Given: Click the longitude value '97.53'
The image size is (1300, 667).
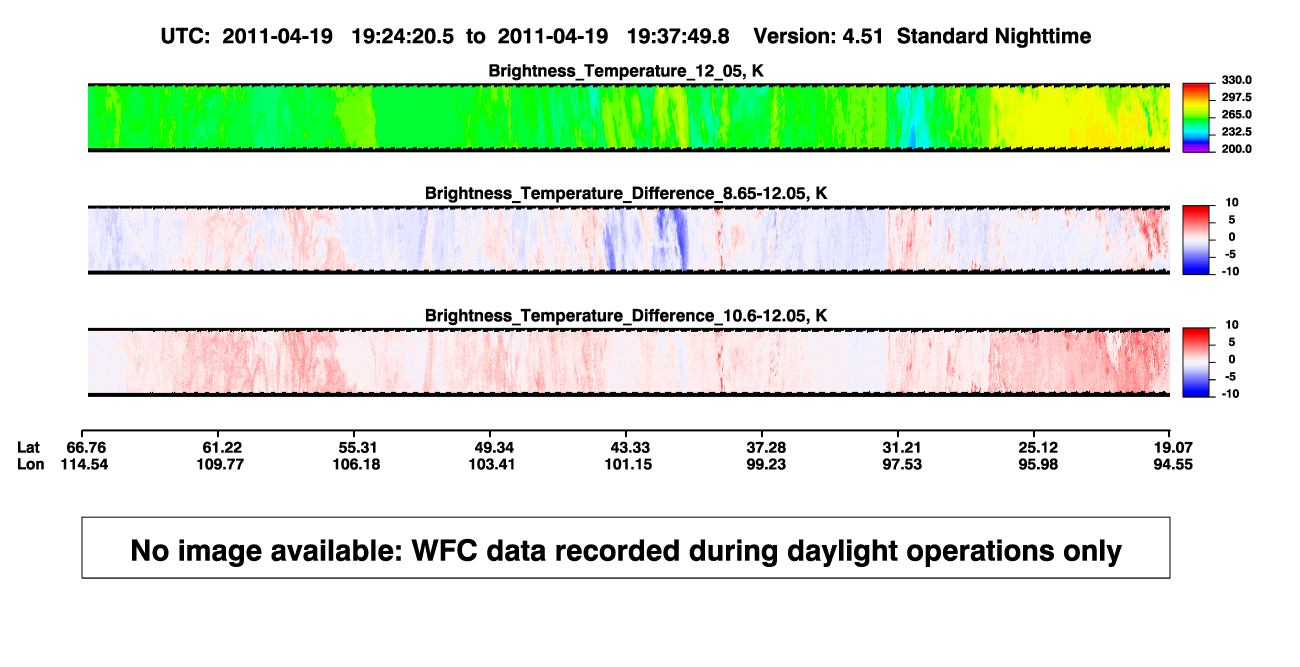Looking at the screenshot, I should 900,464.
